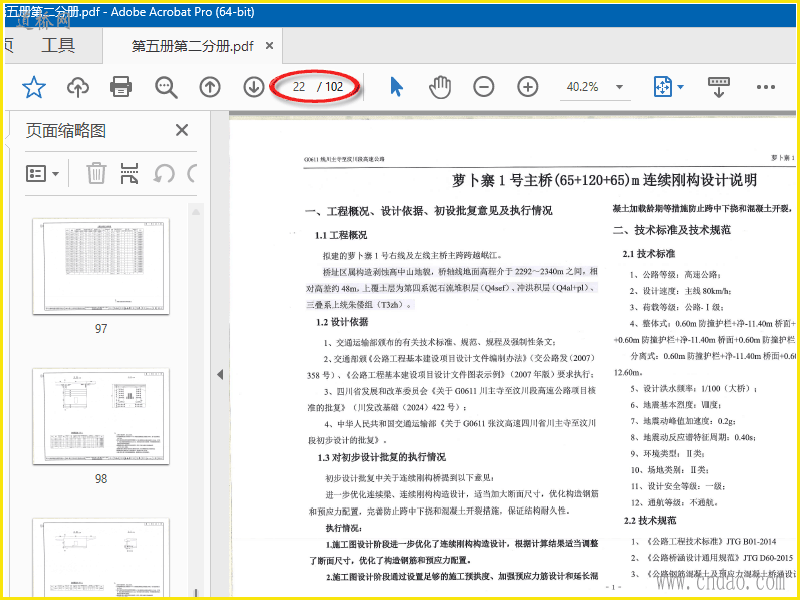Activate the arrow selection tool

point(396,87)
